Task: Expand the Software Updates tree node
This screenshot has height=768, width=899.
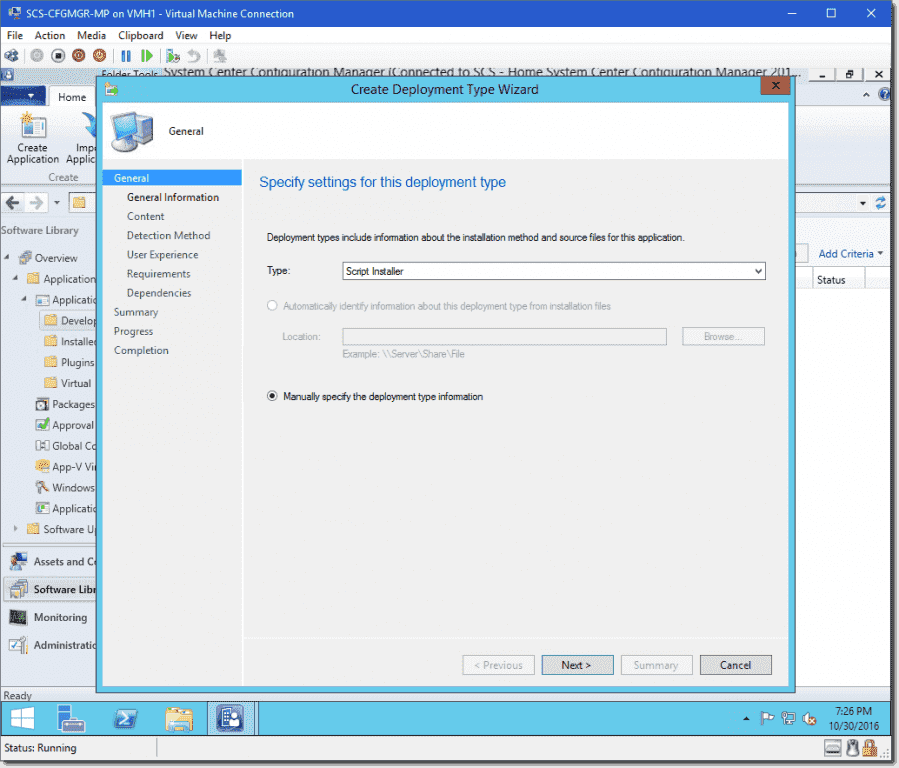Action: (15, 529)
